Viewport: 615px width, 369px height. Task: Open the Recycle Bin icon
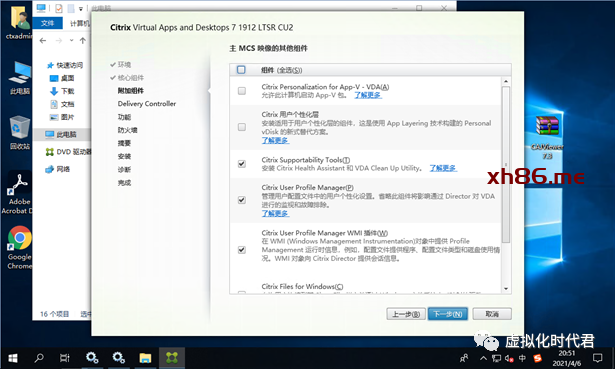click(x=19, y=133)
